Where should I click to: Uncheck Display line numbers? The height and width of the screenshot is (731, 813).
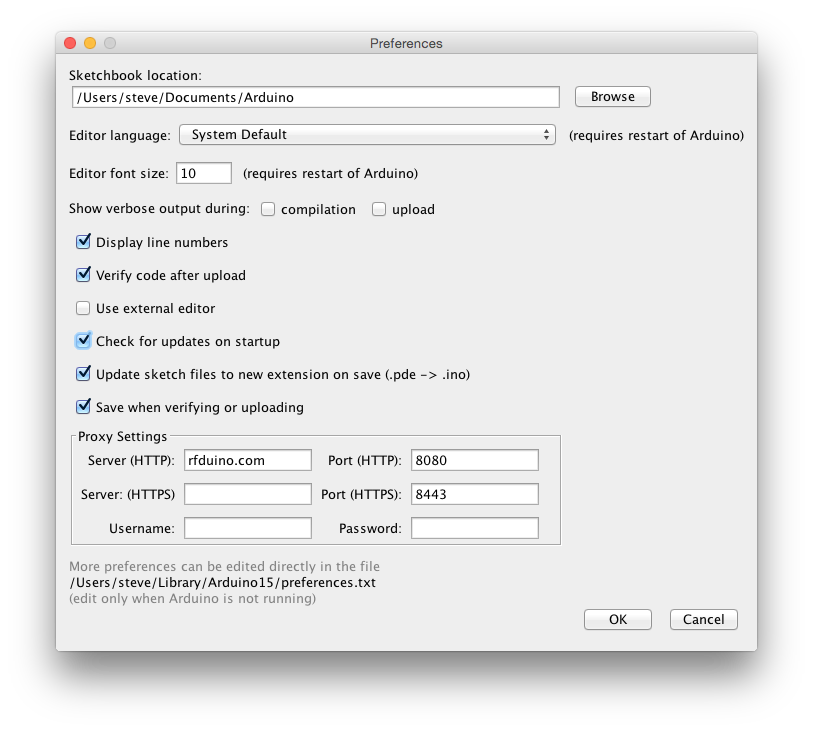[84, 242]
